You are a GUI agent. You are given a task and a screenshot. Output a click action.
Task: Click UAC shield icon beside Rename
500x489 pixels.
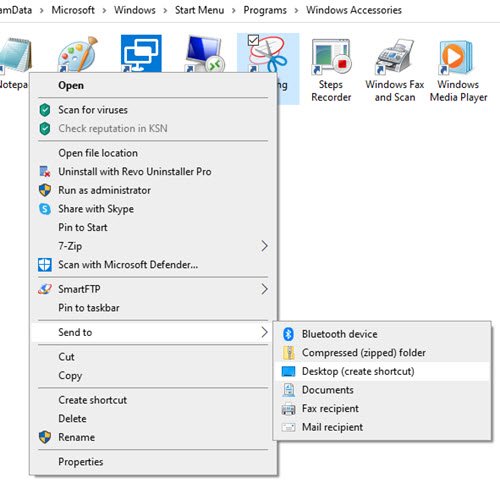tap(45, 437)
